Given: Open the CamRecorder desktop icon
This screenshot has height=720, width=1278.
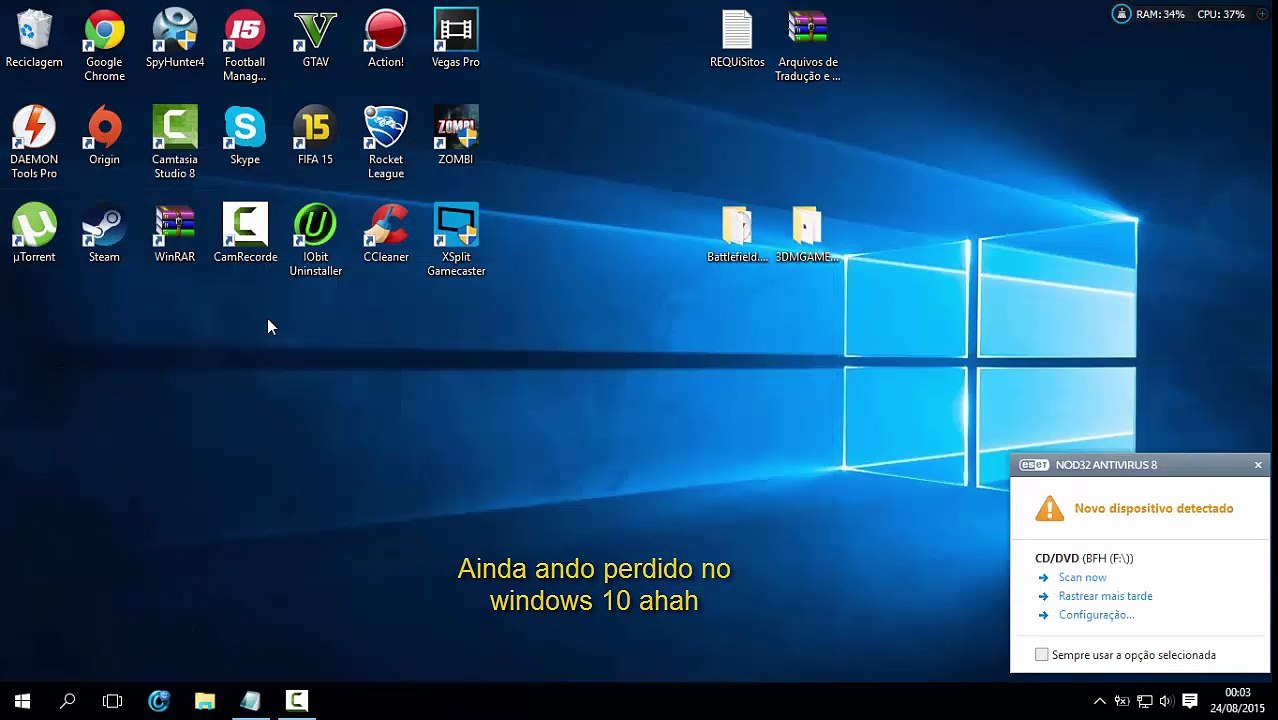Looking at the screenshot, I should [x=245, y=234].
